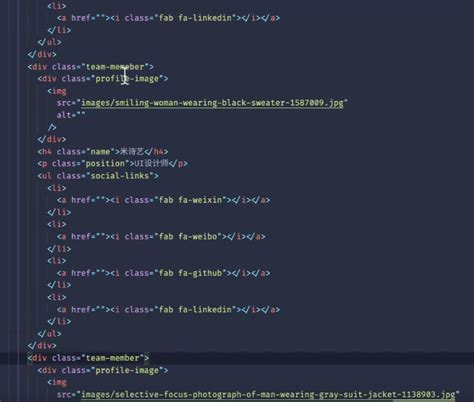Click the img tag above the smiling-woman src
This screenshot has width=474, height=402.
tap(57, 91)
